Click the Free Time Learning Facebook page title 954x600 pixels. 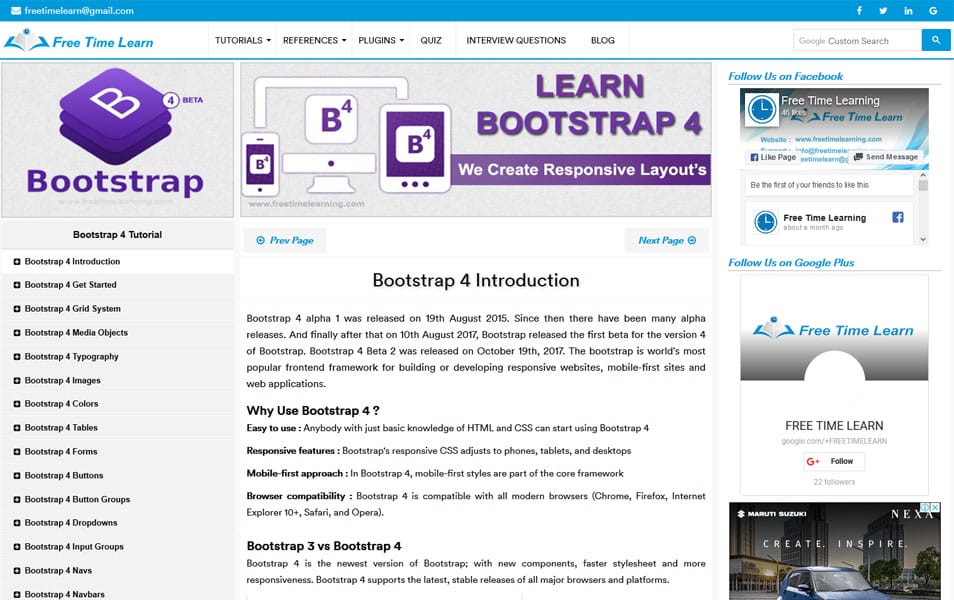point(830,100)
